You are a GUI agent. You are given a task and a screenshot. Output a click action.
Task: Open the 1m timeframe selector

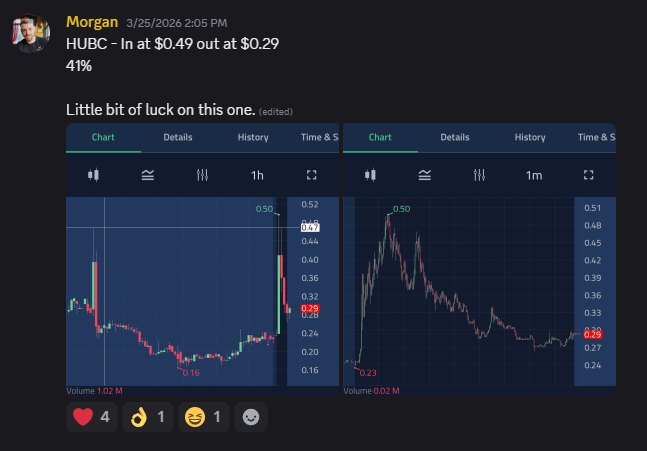click(x=534, y=176)
